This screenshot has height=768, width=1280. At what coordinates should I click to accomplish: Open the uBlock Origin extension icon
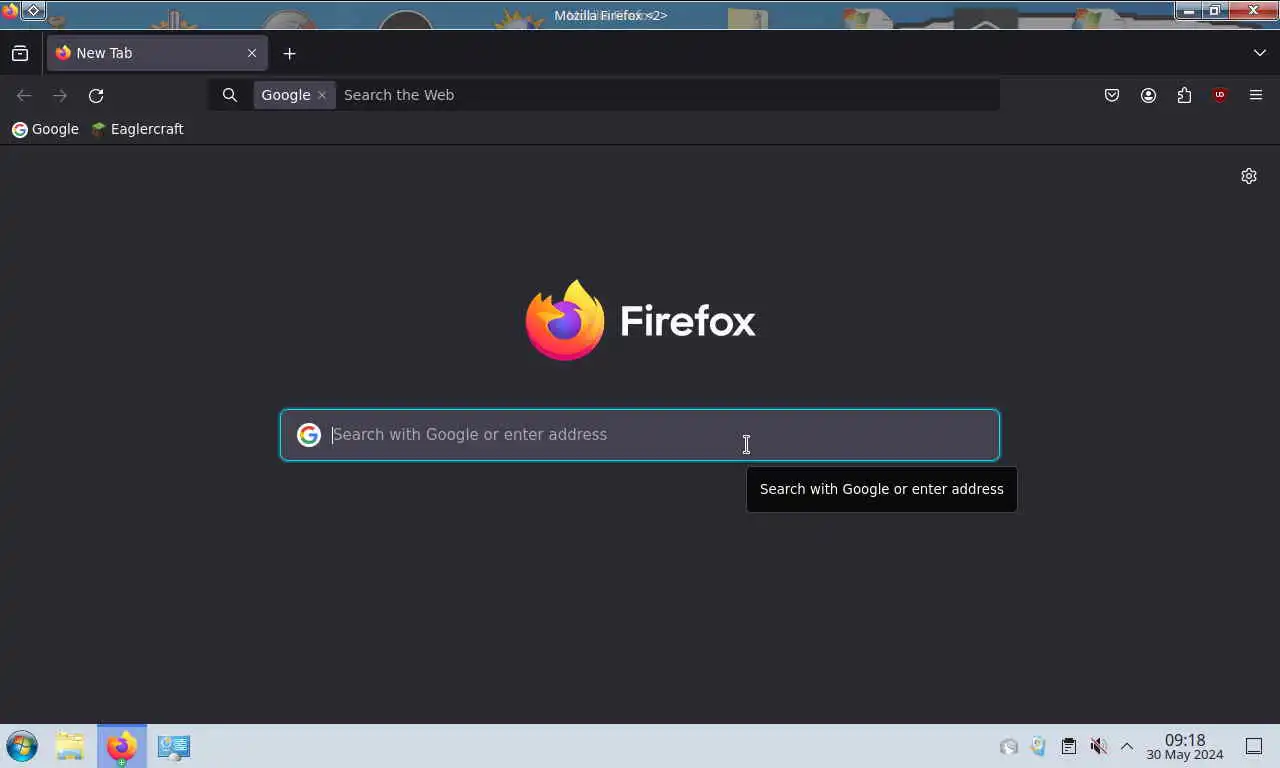(x=1220, y=95)
